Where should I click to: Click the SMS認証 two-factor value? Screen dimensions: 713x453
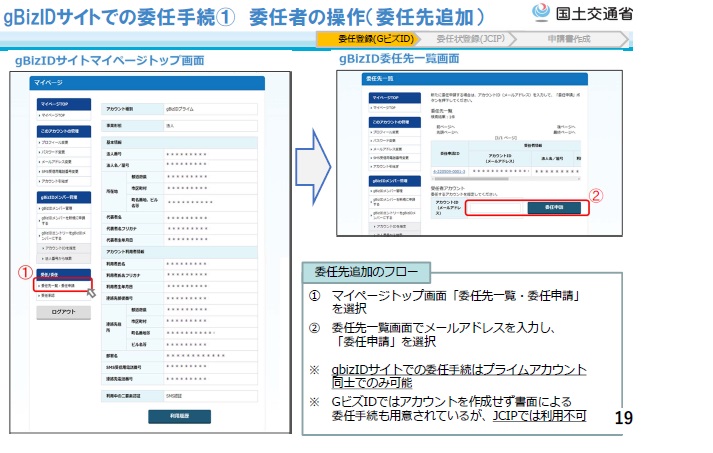pos(174,396)
